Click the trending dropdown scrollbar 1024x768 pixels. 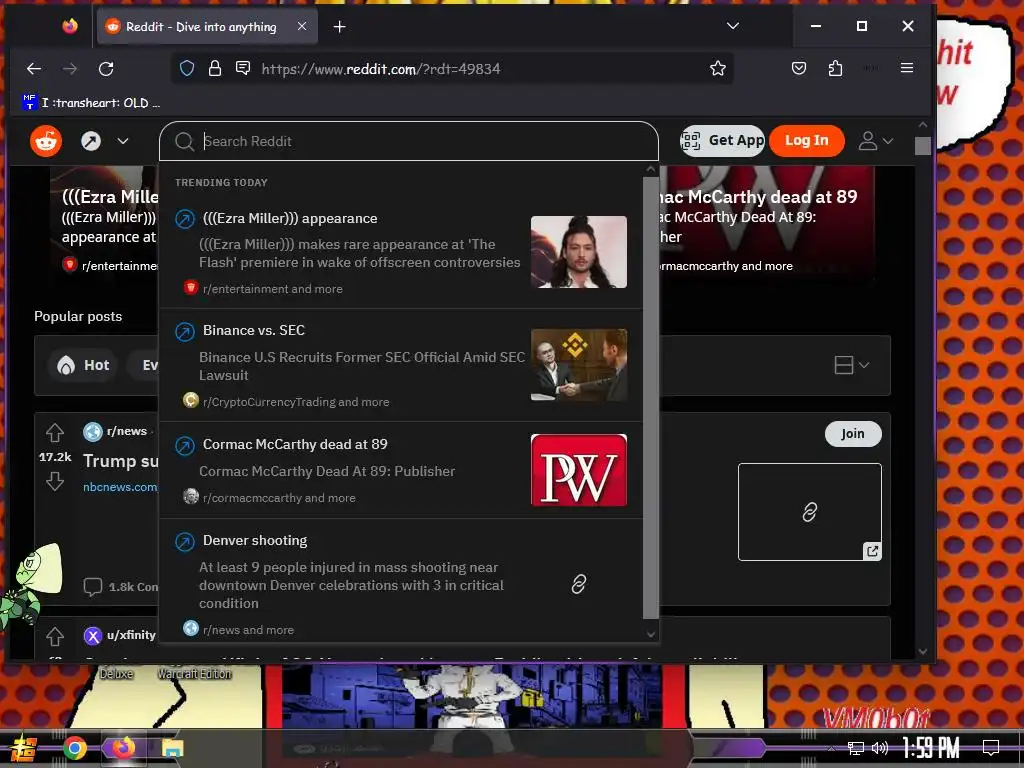point(650,397)
